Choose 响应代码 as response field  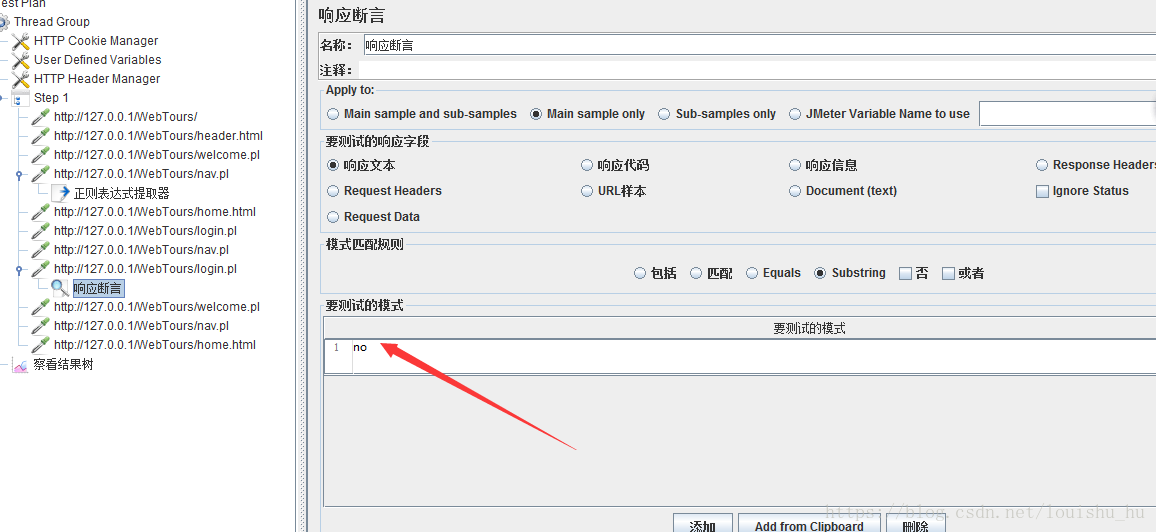tap(587, 166)
